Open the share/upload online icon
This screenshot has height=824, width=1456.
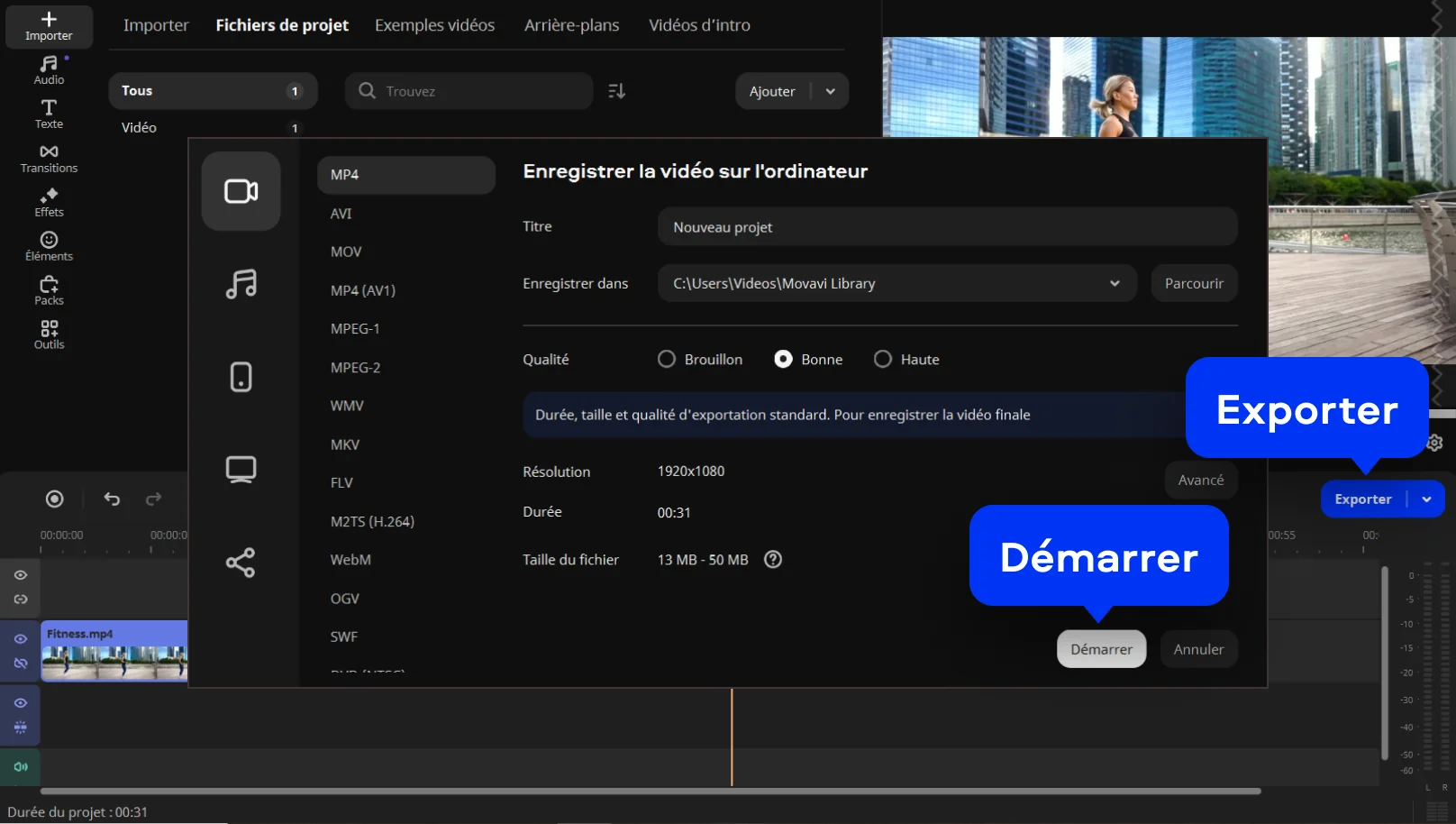point(241,563)
